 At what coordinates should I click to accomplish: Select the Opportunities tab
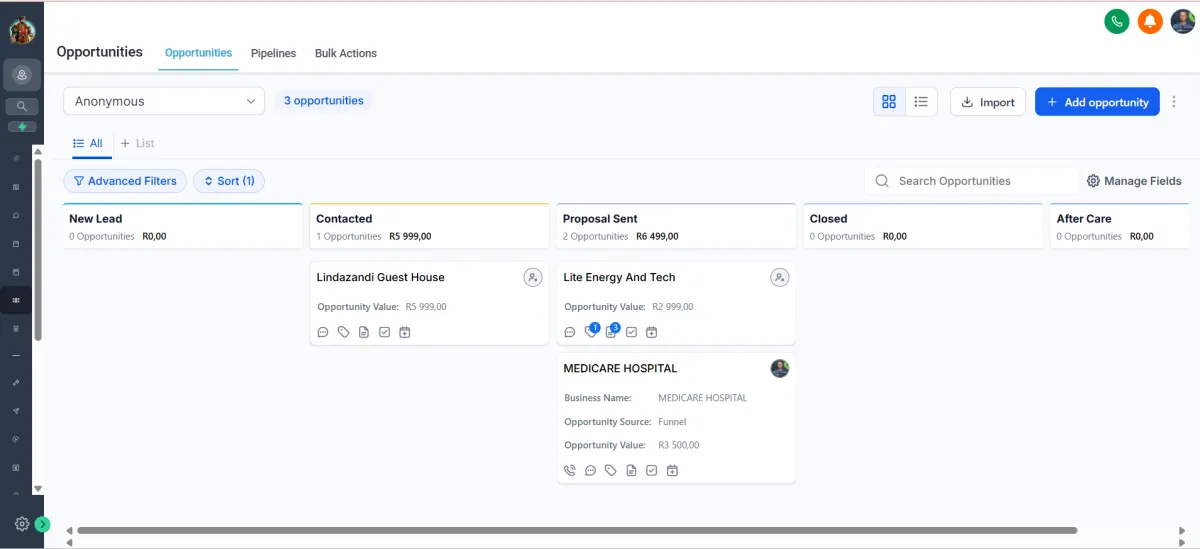198,53
